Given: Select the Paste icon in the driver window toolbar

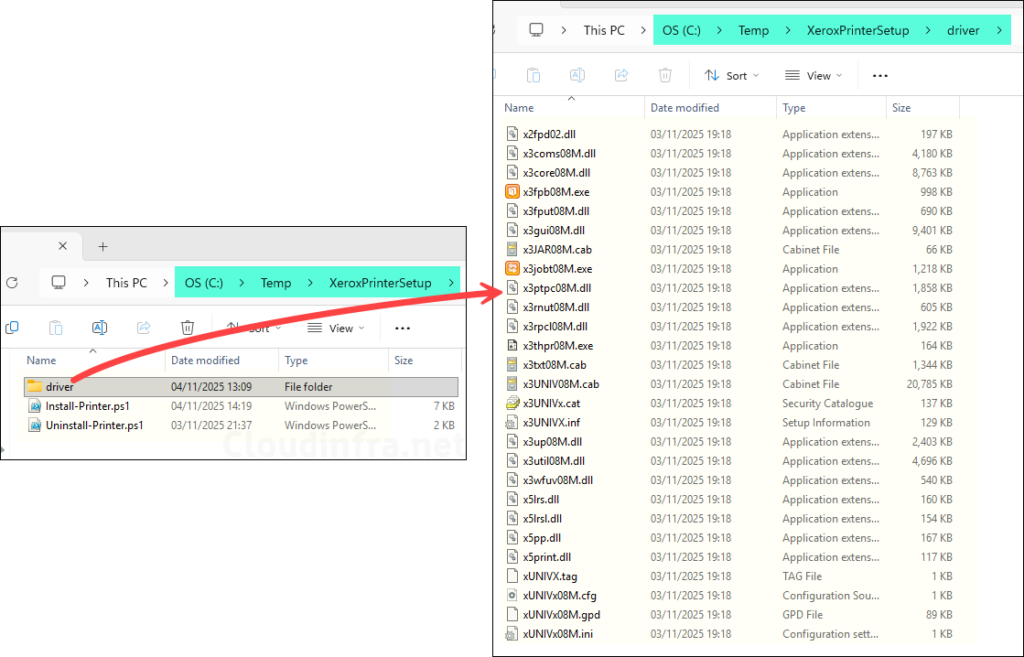Looking at the screenshot, I should point(533,75).
